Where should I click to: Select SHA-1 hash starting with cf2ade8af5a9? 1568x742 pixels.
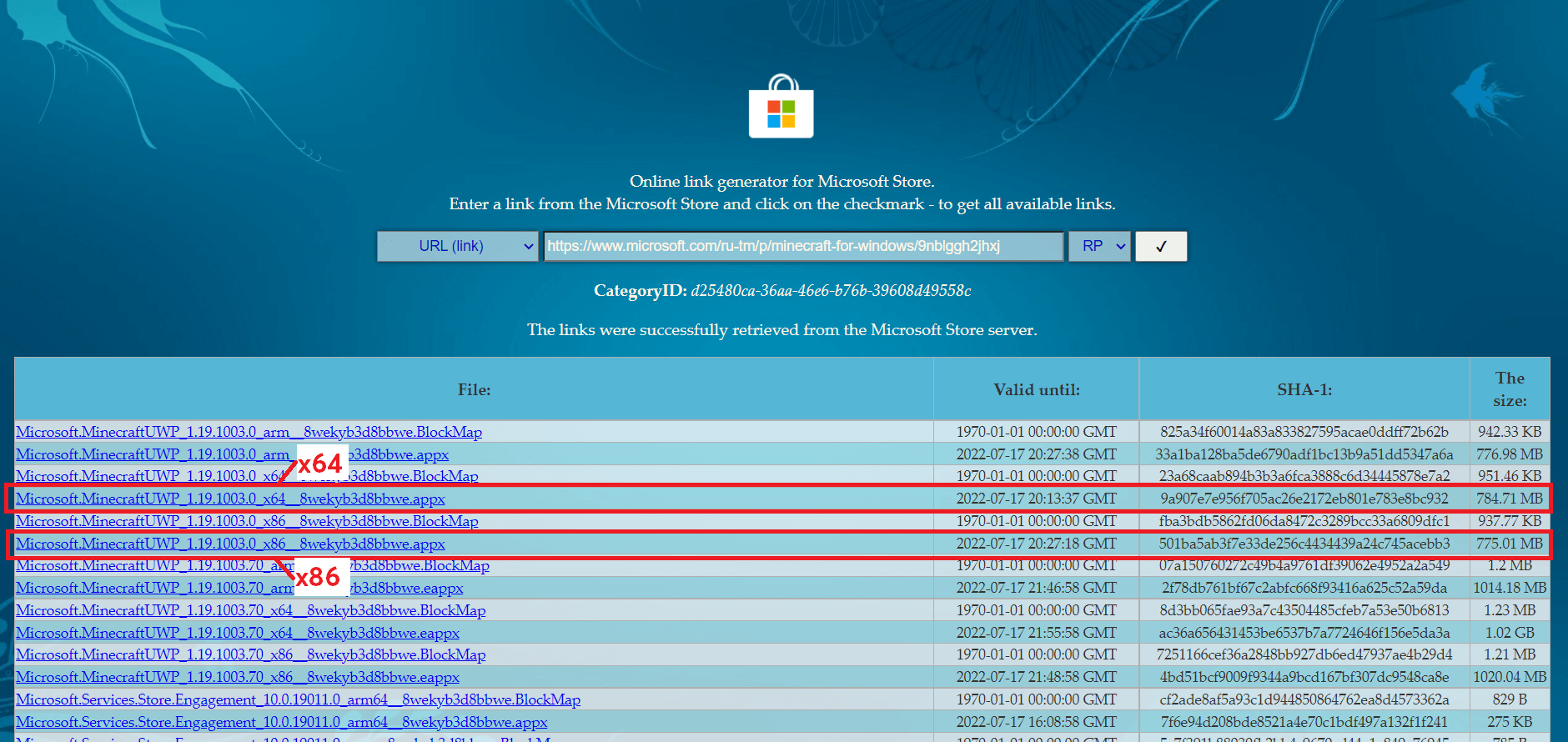tap(1304, 699)
